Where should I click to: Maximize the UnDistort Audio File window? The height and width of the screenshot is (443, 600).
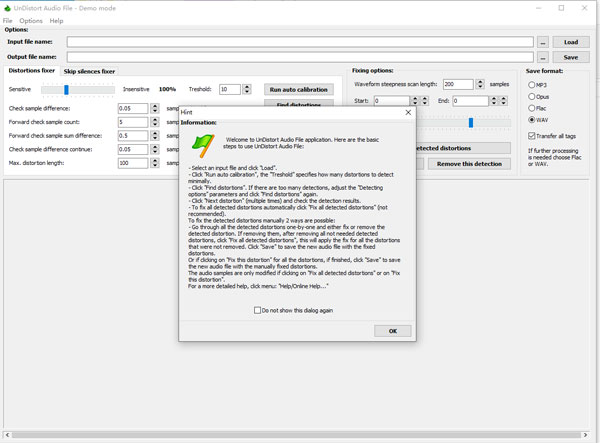pyautogui.click(x=561, y=8)
